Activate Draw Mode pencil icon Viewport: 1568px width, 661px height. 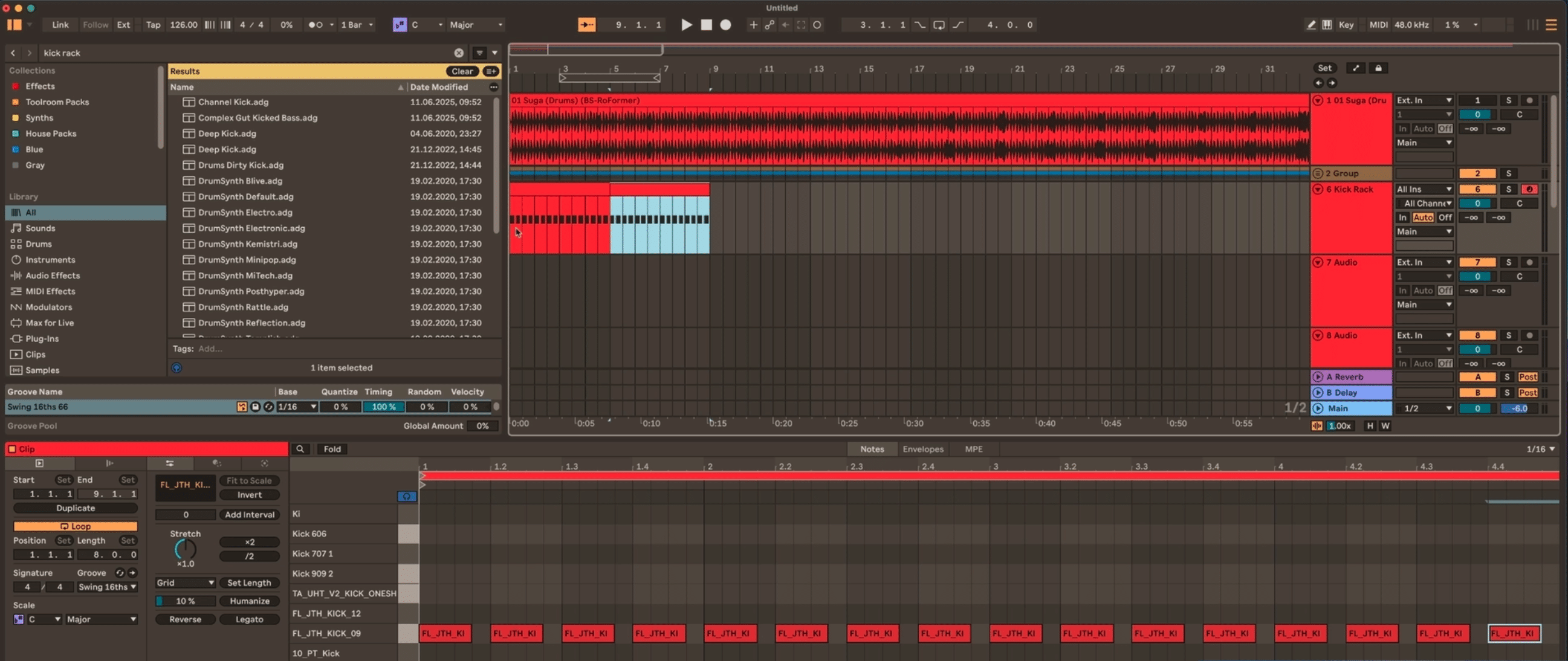[1310, 25]
